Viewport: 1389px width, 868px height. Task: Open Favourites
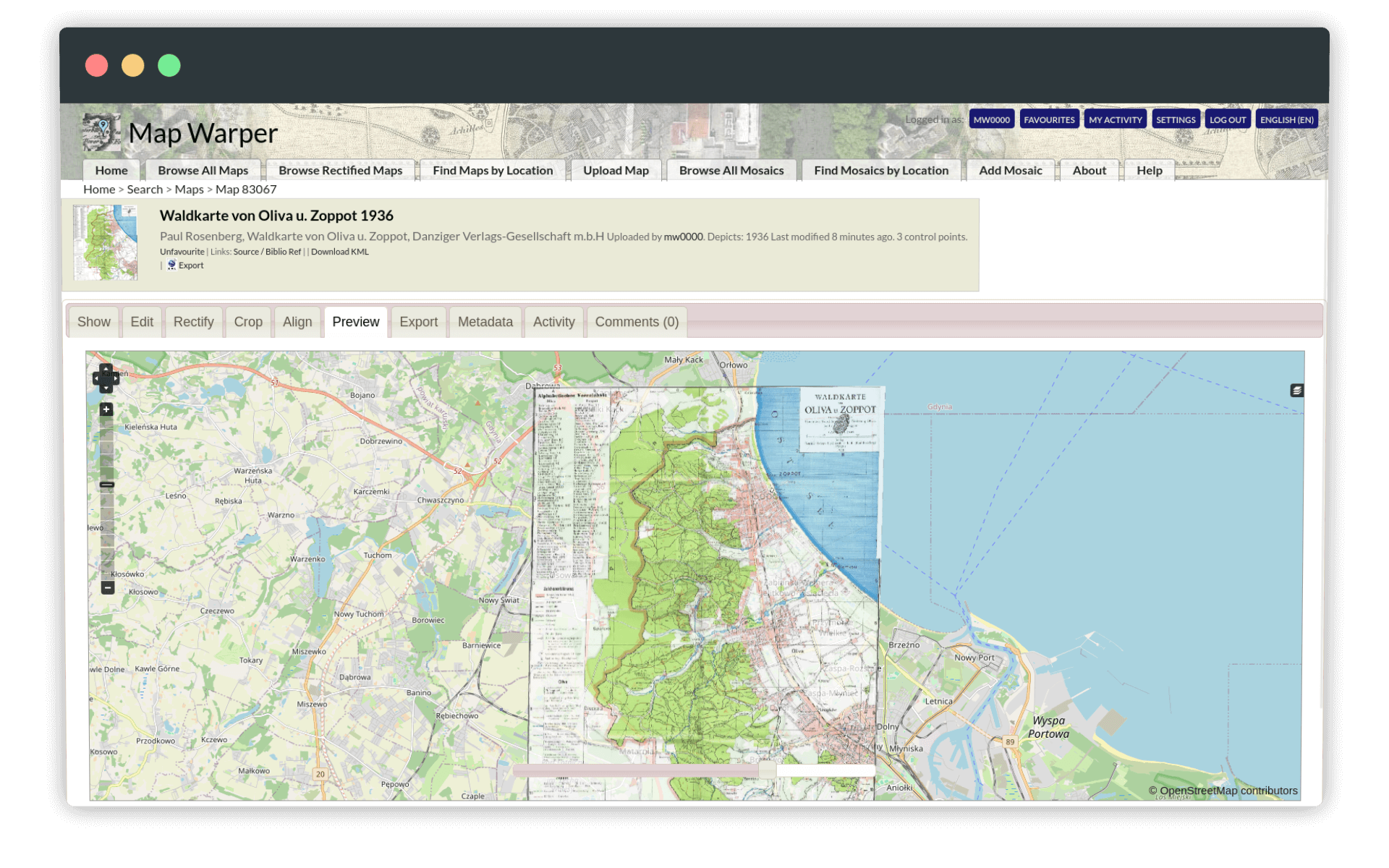click(1049, 119)
